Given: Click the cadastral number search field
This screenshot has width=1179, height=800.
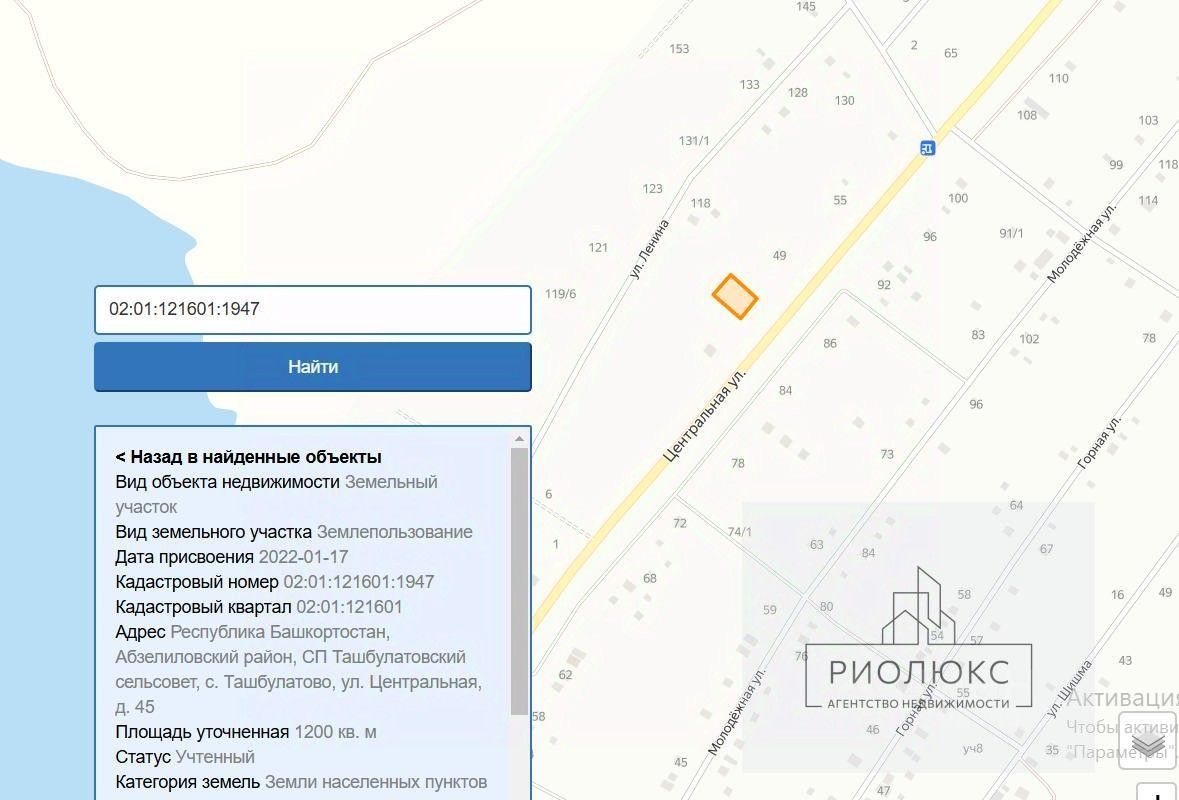Looking at the screenshot, I should click(x=313, y=309).
